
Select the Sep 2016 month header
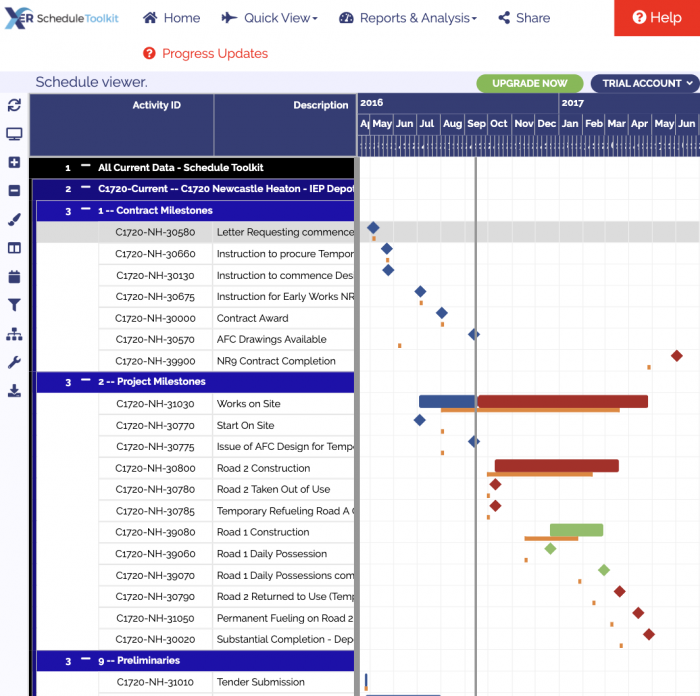pyautogui.click(x=476, y=124)
